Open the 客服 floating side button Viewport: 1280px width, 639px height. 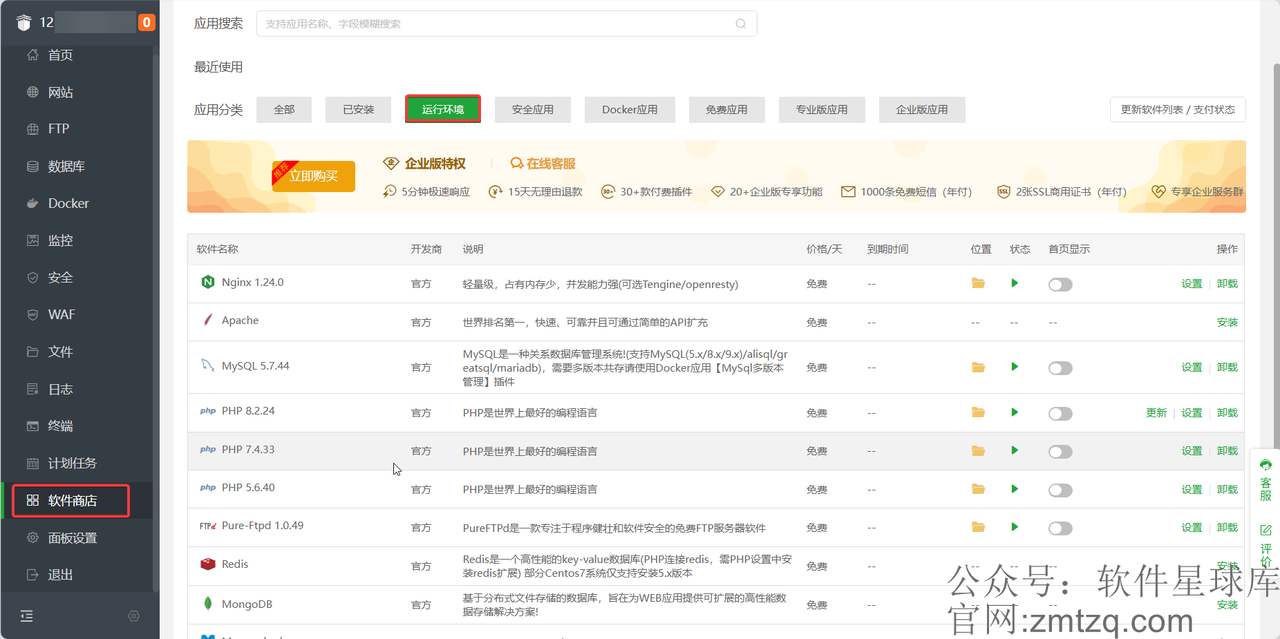1266,480
